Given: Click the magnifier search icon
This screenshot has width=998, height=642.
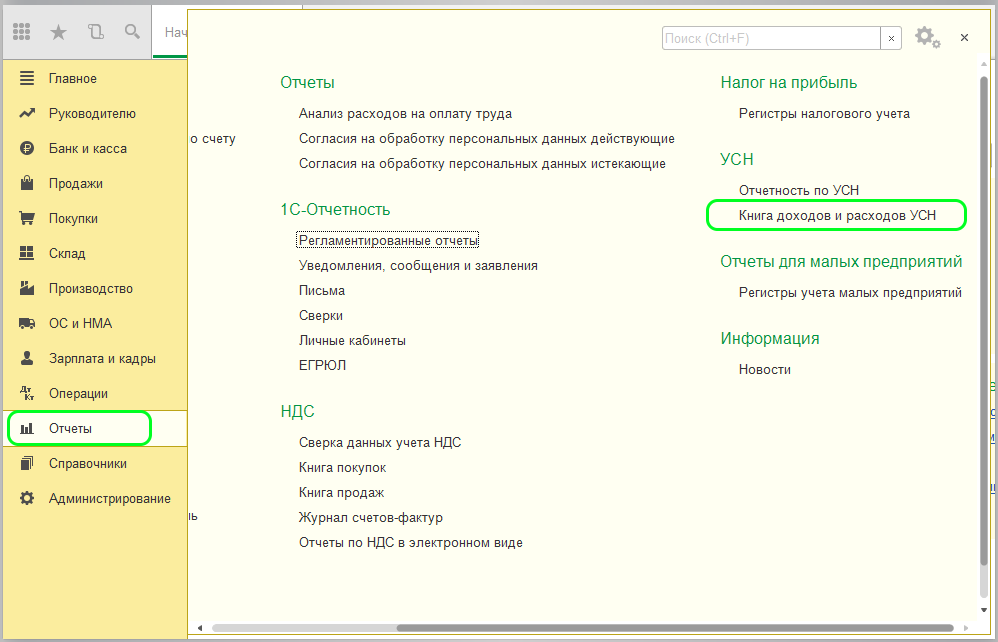Looking at the screenshot, I should (132, 32).
